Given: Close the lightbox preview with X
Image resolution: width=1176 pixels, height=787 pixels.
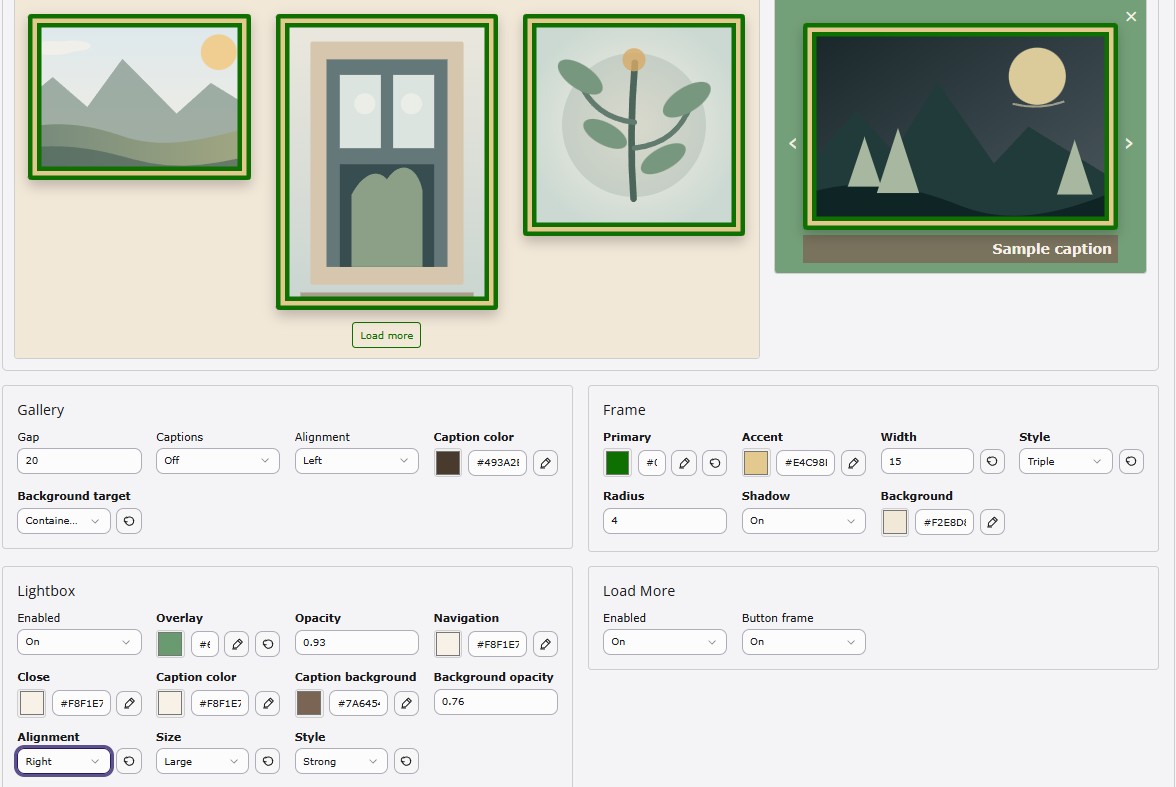Looking at the screenshot, I should point(1131,17).
